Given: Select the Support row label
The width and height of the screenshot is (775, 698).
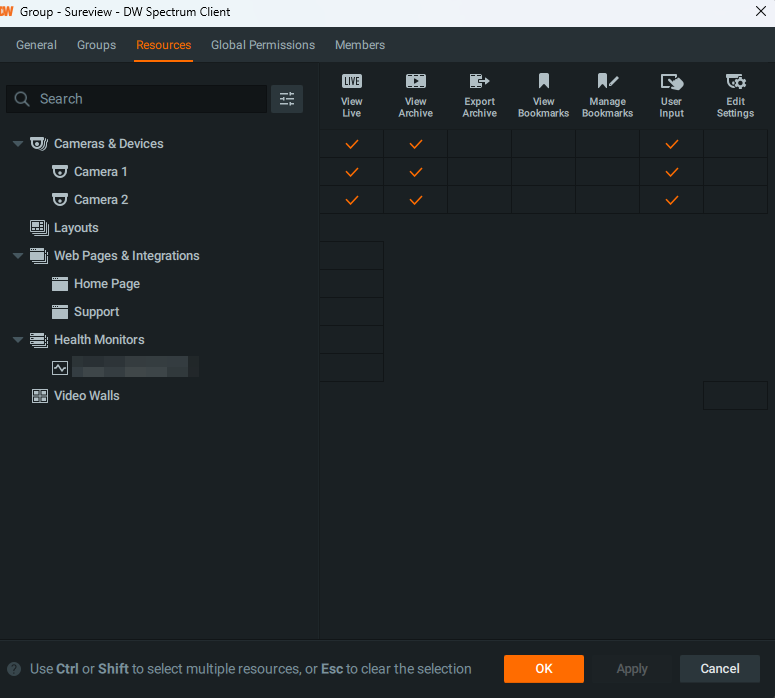Looking at the screenshot, I should 96,312.
